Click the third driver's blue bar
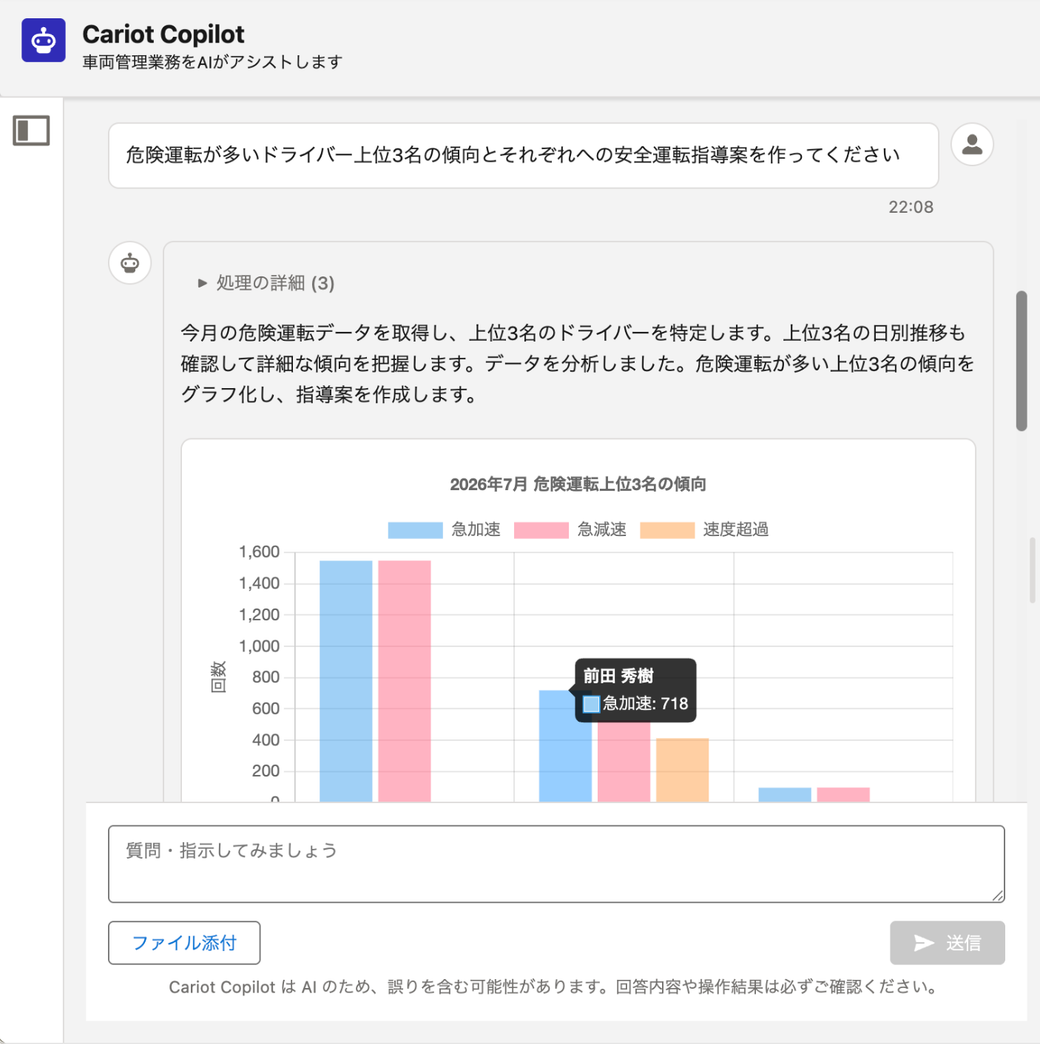 (784, 794)
